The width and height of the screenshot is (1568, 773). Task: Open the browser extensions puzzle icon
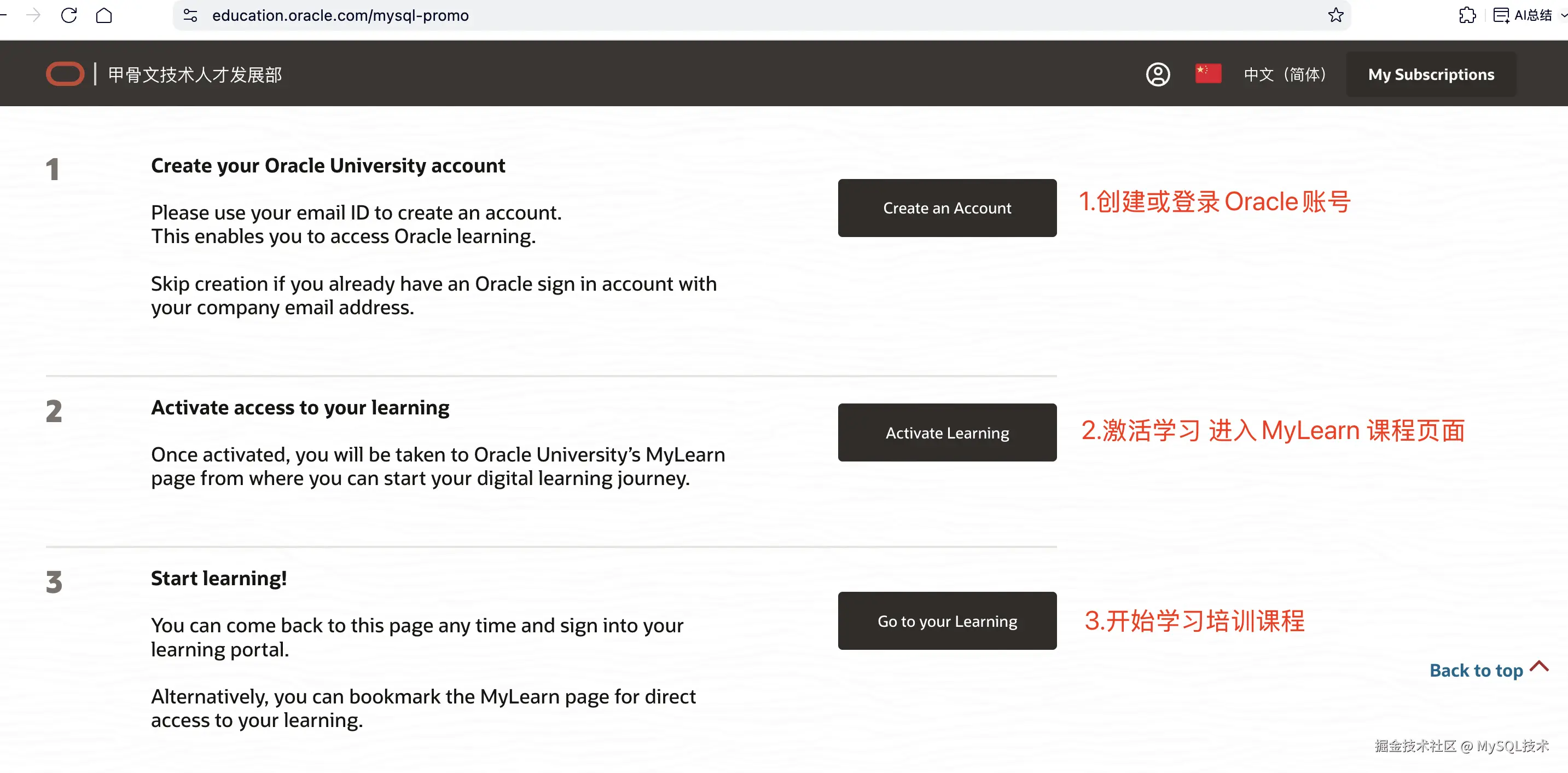click(1467, 15)
